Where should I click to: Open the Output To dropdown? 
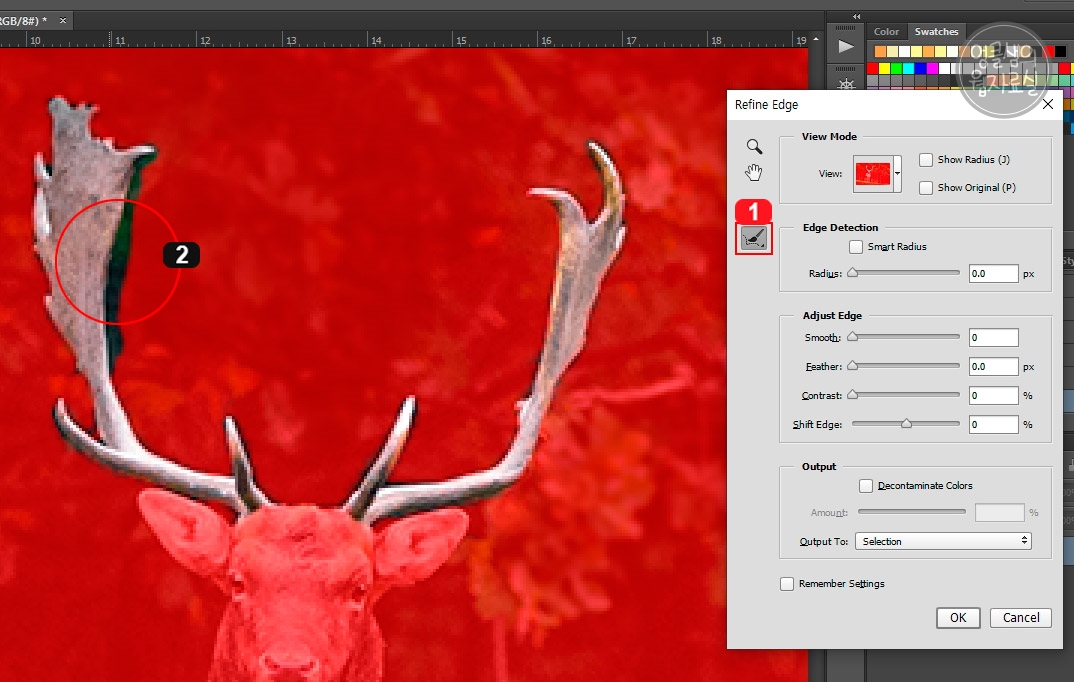point(942,541)
